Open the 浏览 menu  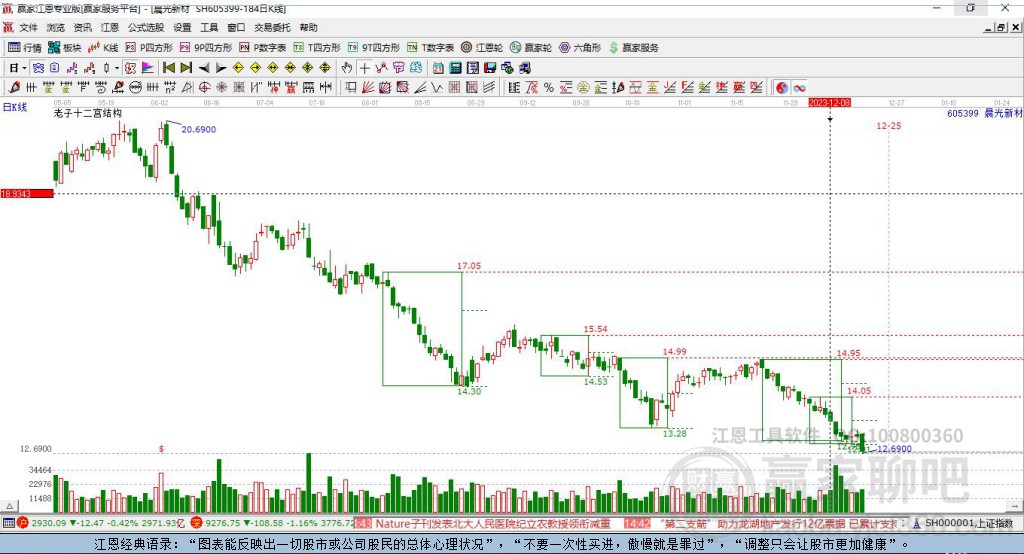click(56, 27)
